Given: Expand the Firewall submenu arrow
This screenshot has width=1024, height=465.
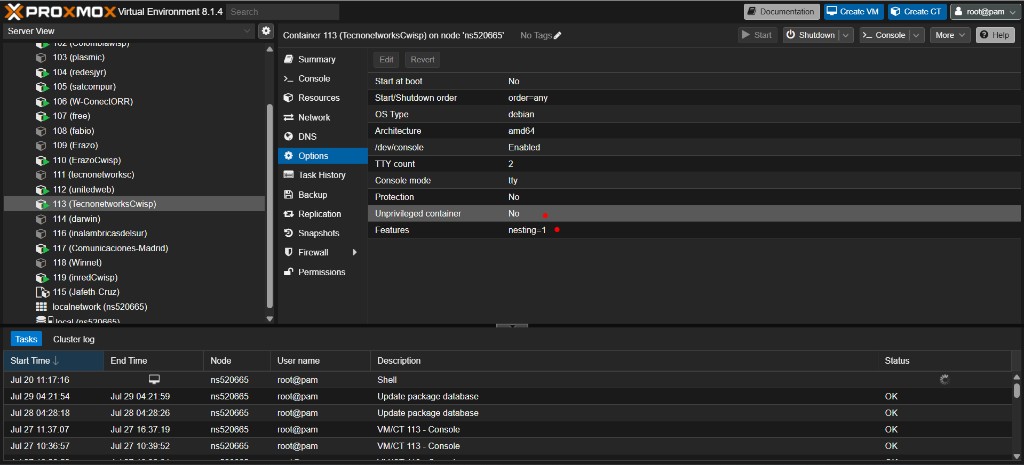Looking at the screenshot, I should click(355, 252).
